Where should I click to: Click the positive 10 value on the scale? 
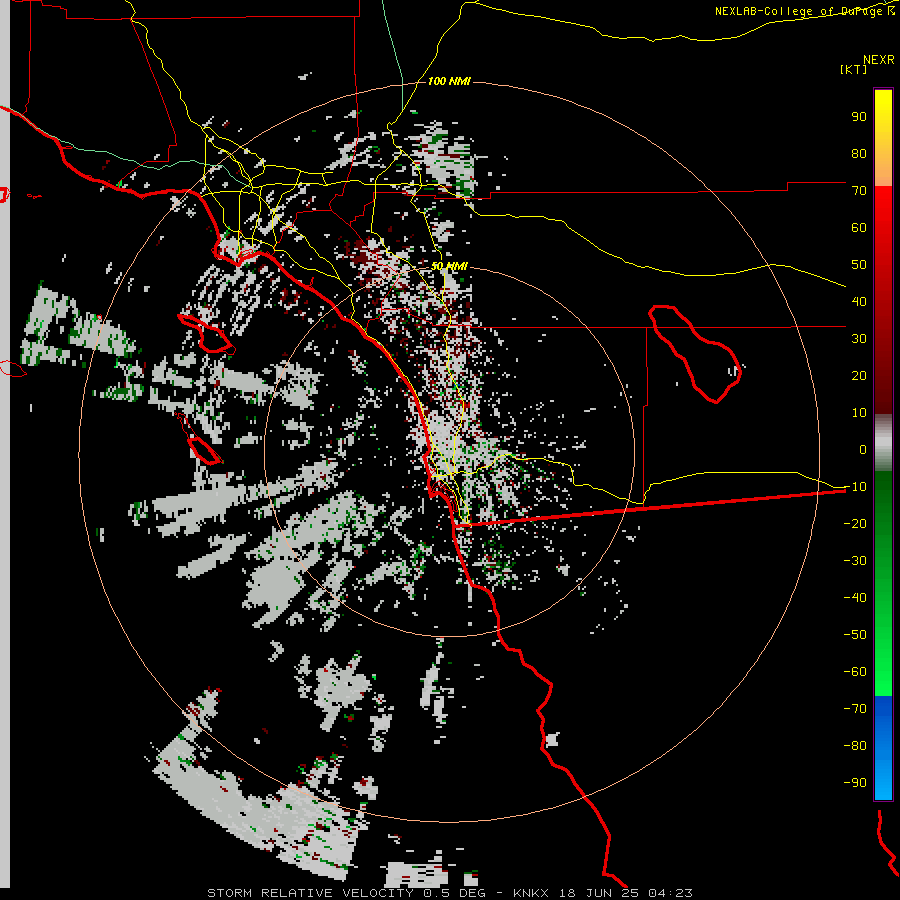click(x=859, y=413)
